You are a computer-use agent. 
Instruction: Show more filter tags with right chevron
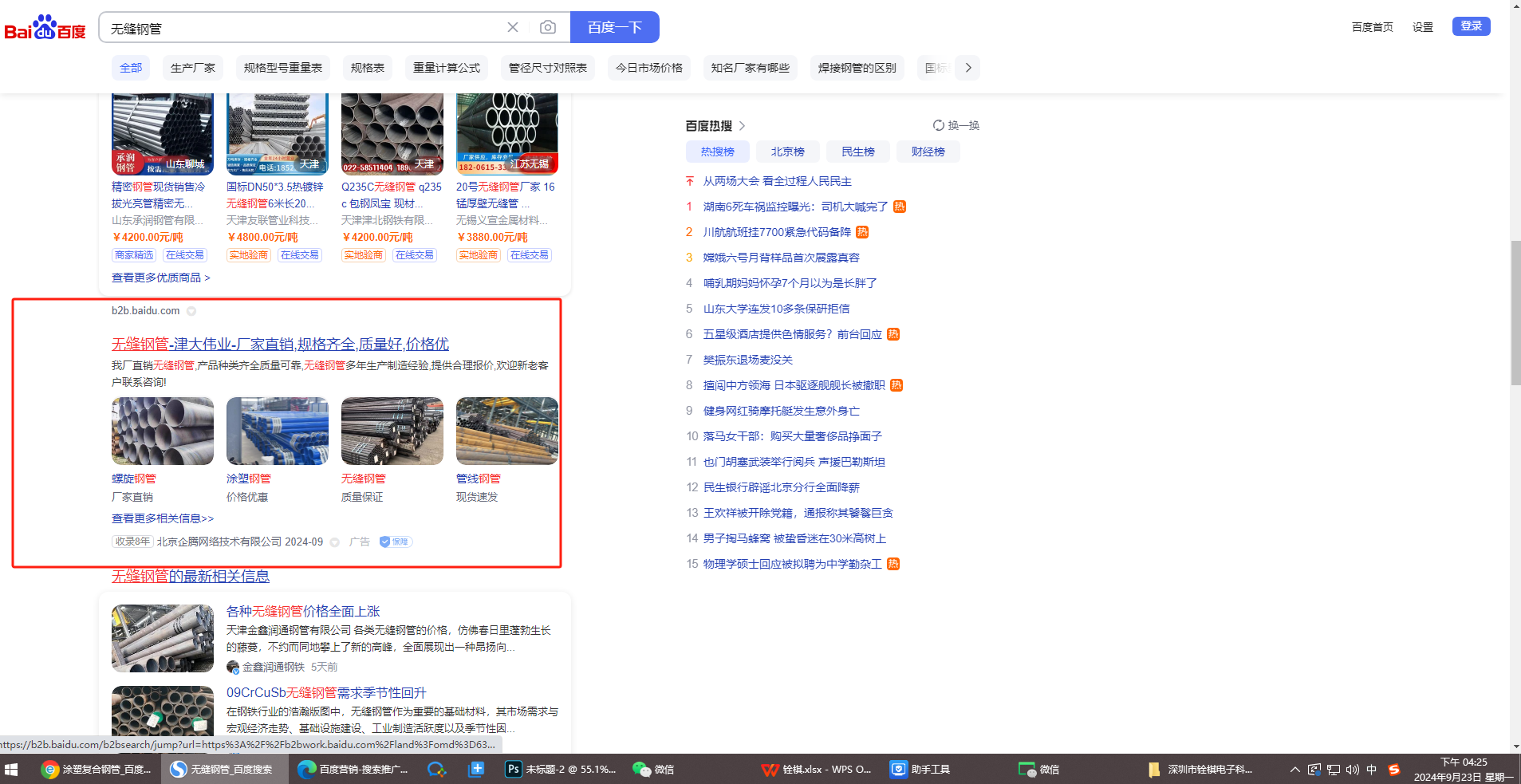[x=968, y=68]
